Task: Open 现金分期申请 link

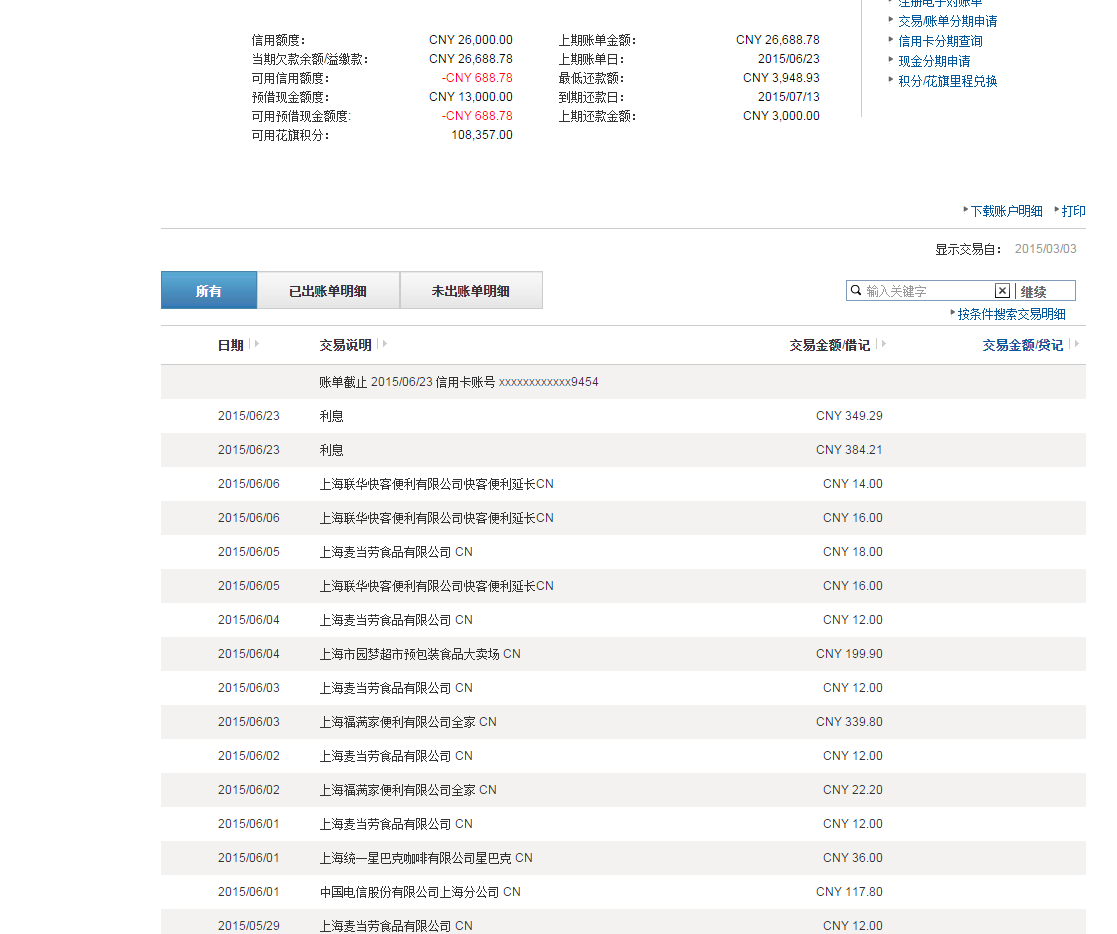Action: [934, 61]
